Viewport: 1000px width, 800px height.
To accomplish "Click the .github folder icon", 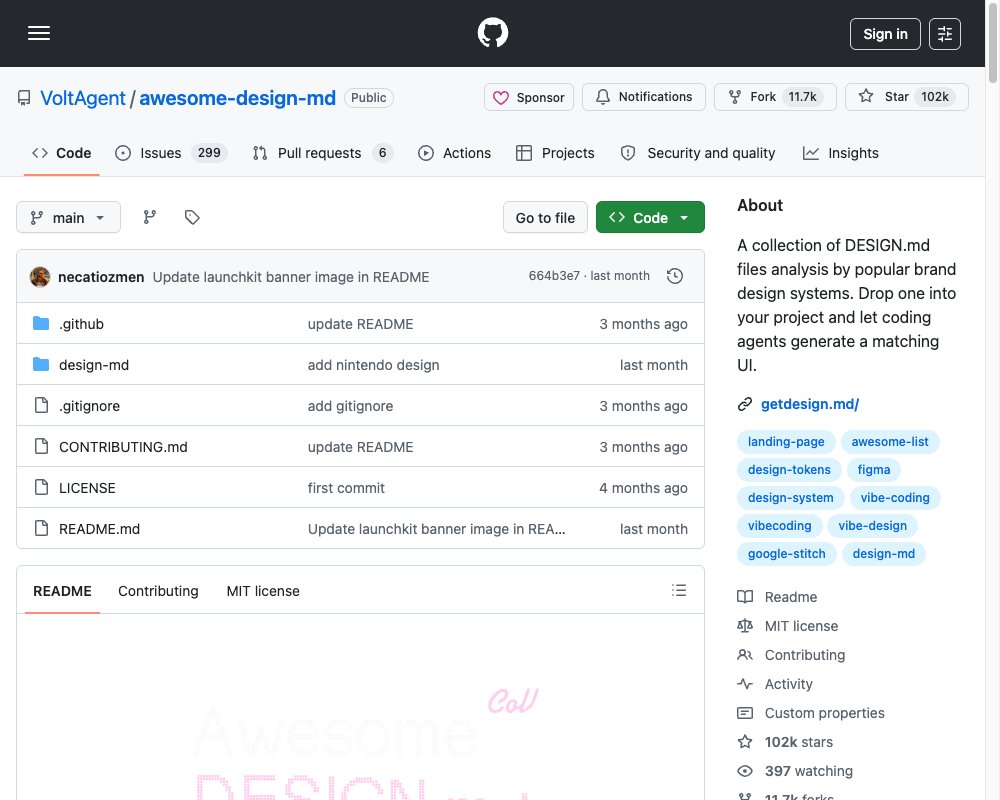I will pyautogui.click(x=41, y=323).
